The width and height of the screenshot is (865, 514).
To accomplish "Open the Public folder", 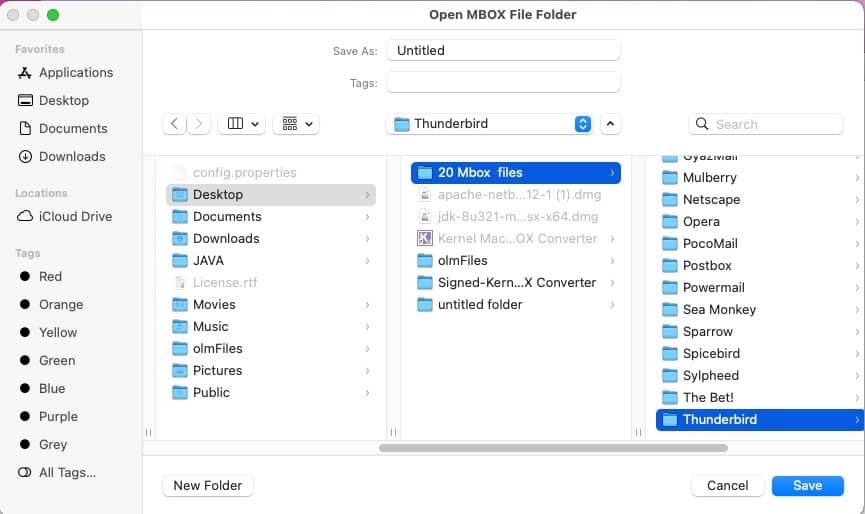I will click(271, 393).
